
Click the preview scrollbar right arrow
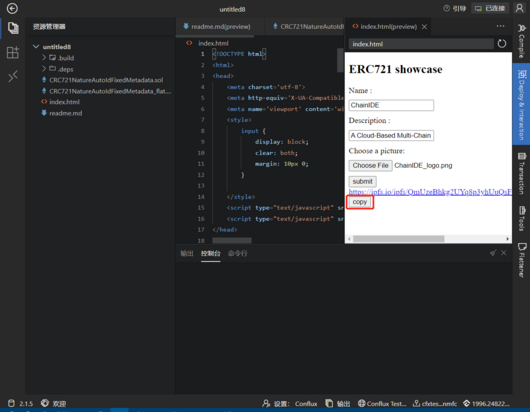click(x=507, y=239)
